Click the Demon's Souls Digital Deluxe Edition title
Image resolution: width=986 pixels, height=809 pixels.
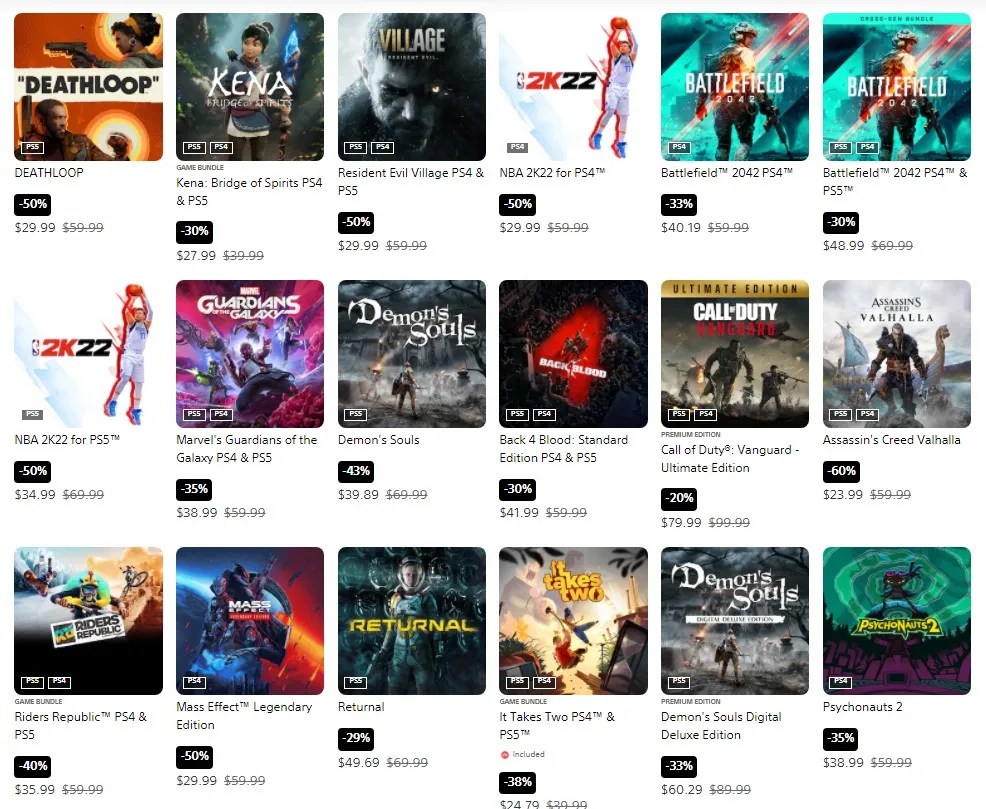pyautogui.click(x=721, y=725)
